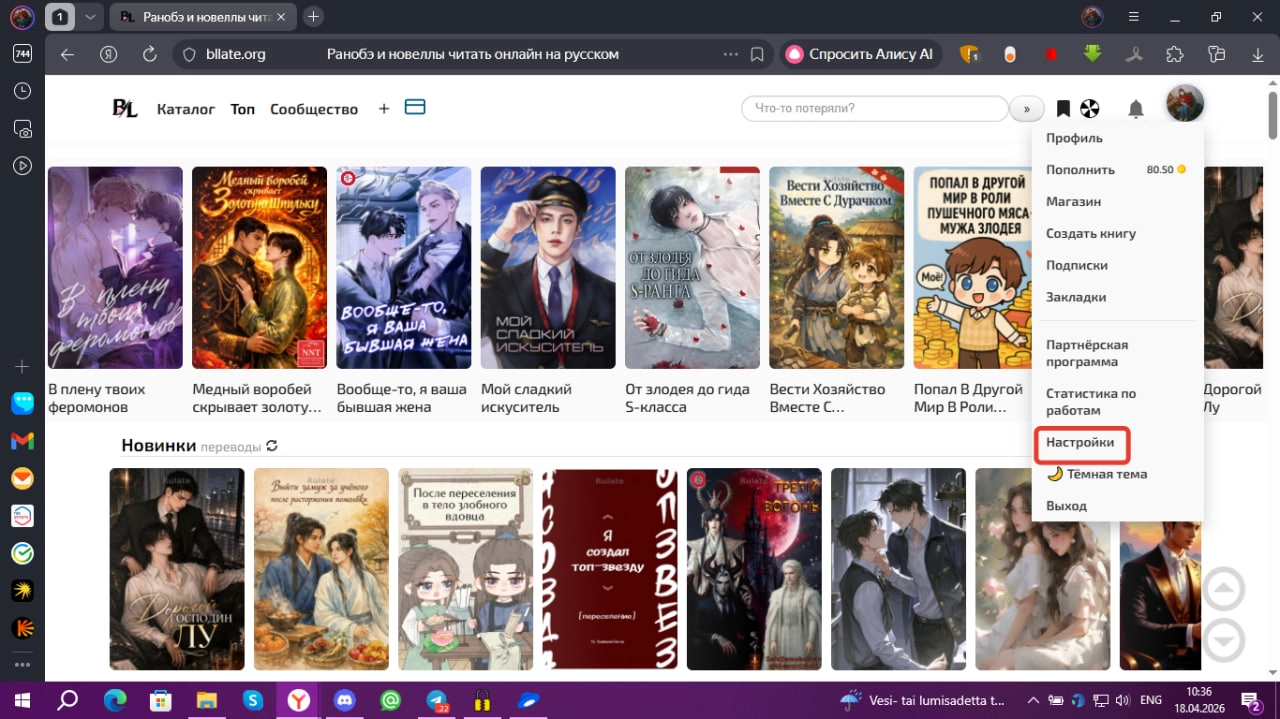The image size is (1280, 719).
Task: Click the refresh icon next to Новинки
Action: [272, 446]
